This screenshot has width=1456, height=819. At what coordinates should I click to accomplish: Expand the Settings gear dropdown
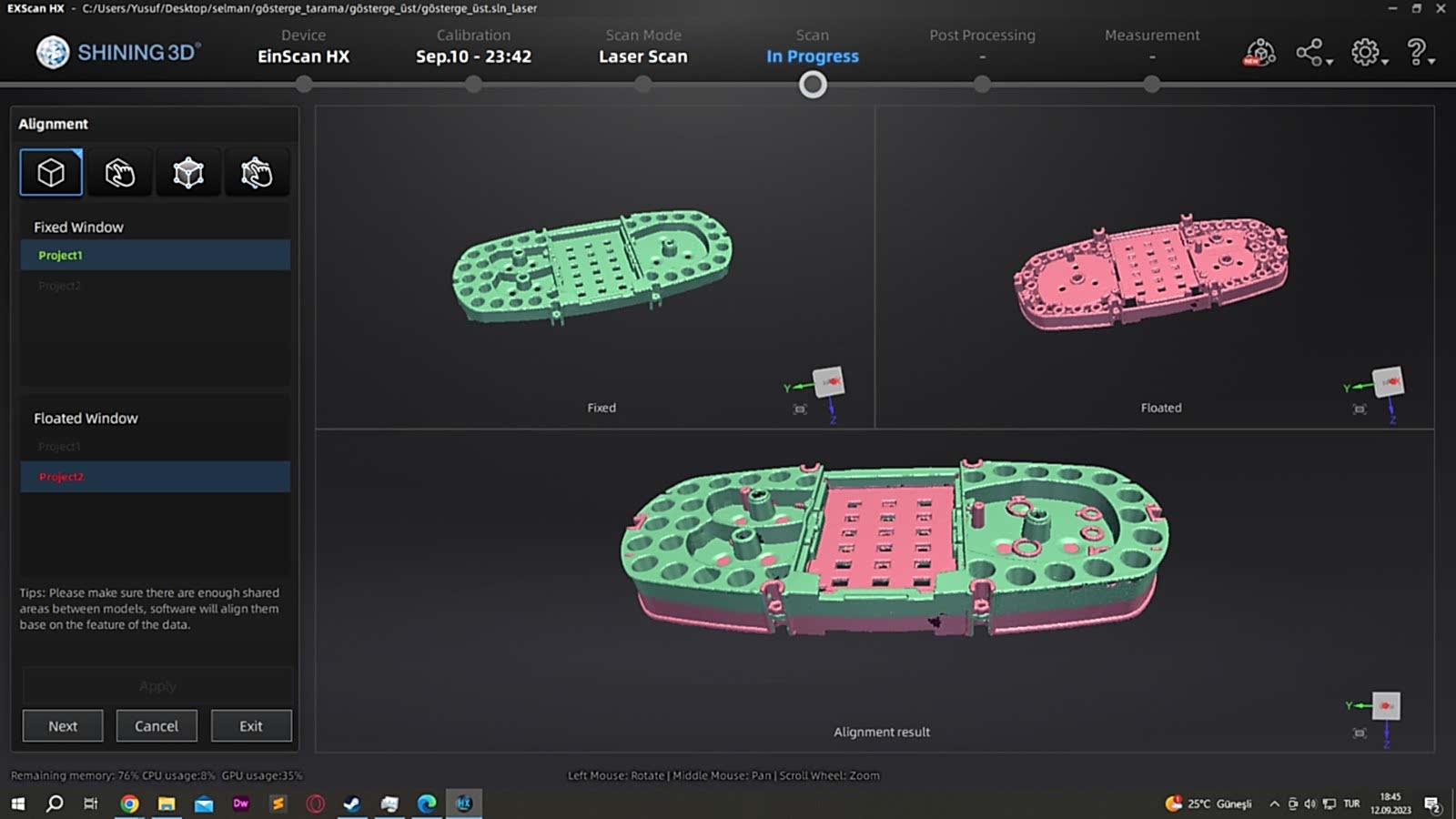1368,54
